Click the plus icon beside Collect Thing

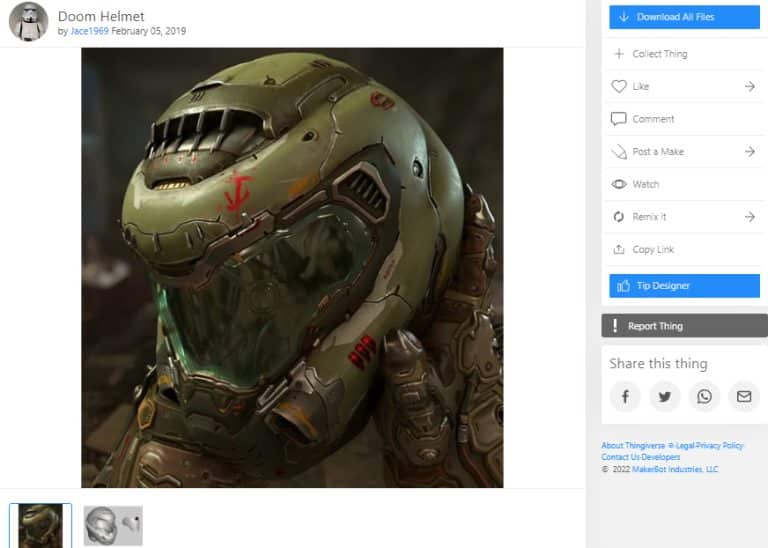click(x=619, y=54)
